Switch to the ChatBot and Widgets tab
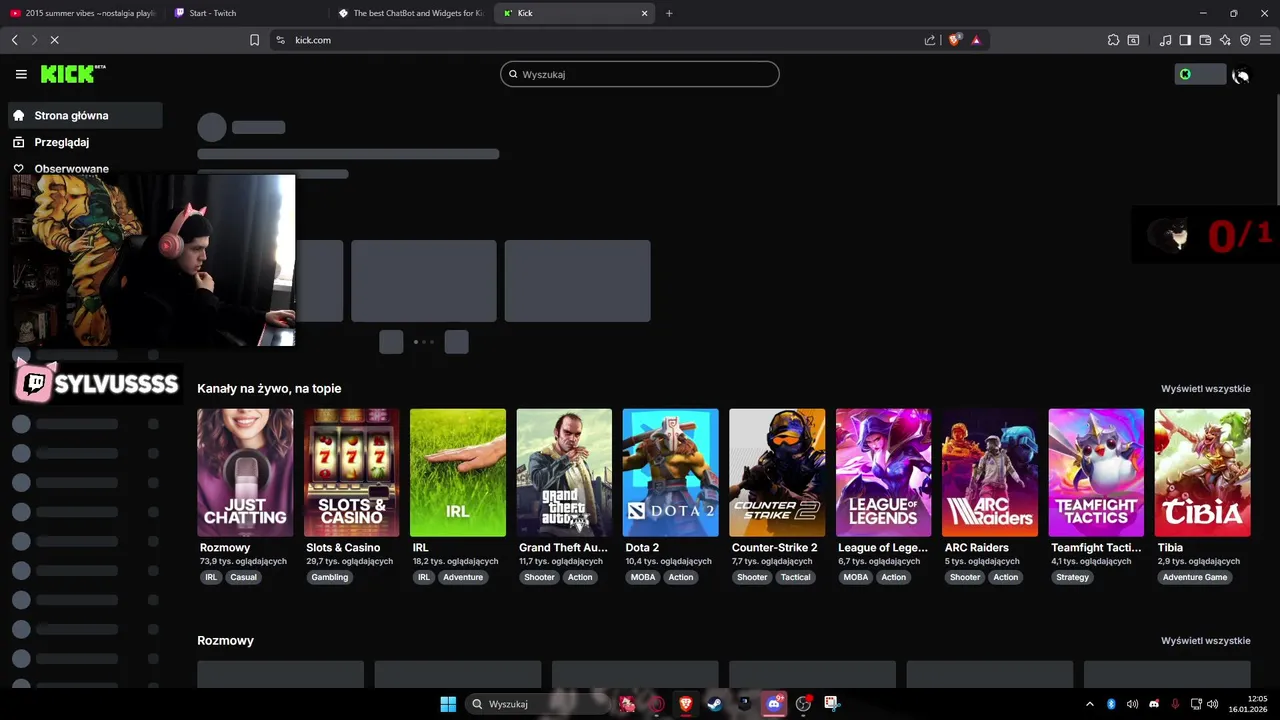This screenshot has width=1280, height=720. tap(411, 13)
